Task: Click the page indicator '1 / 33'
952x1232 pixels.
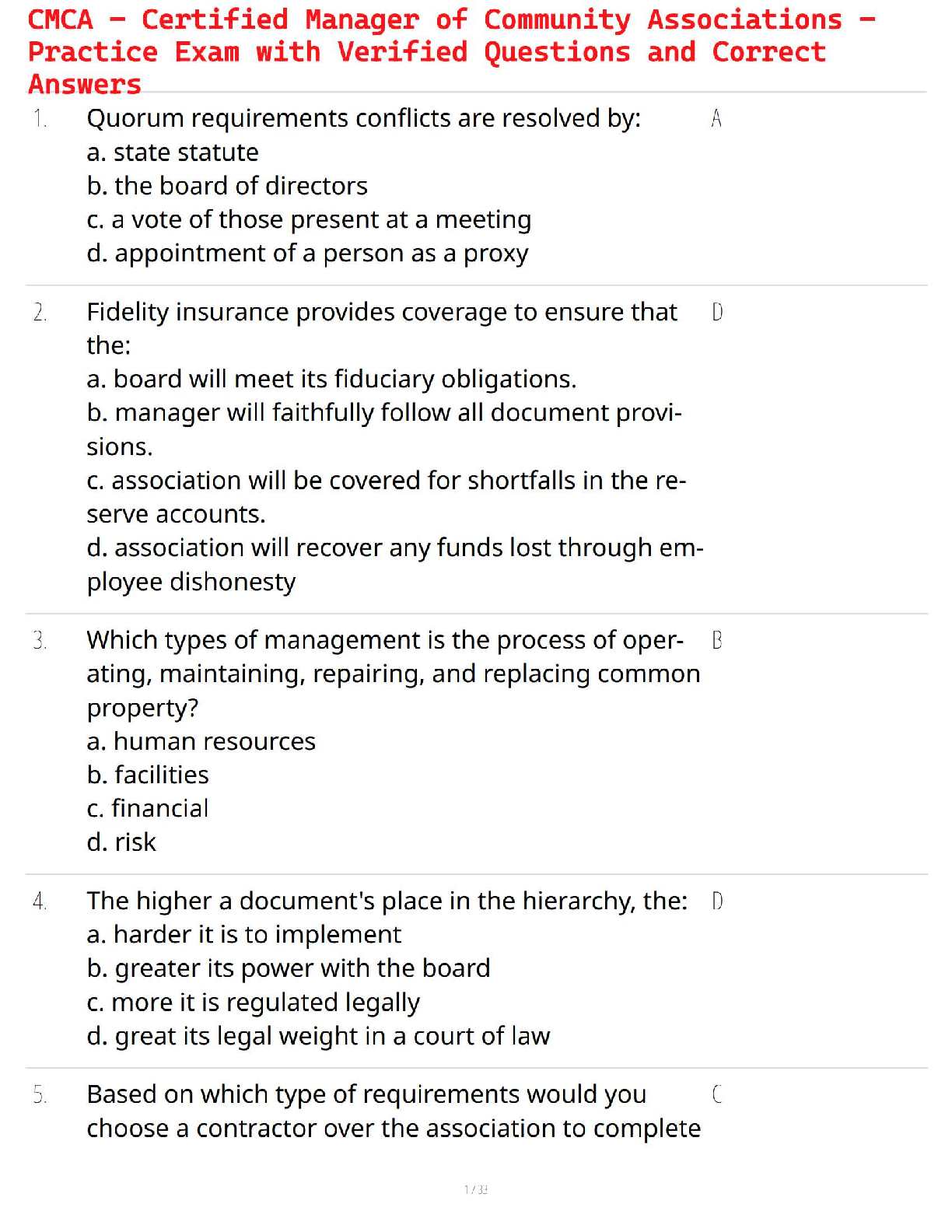Action: [x=475, y=1189]
